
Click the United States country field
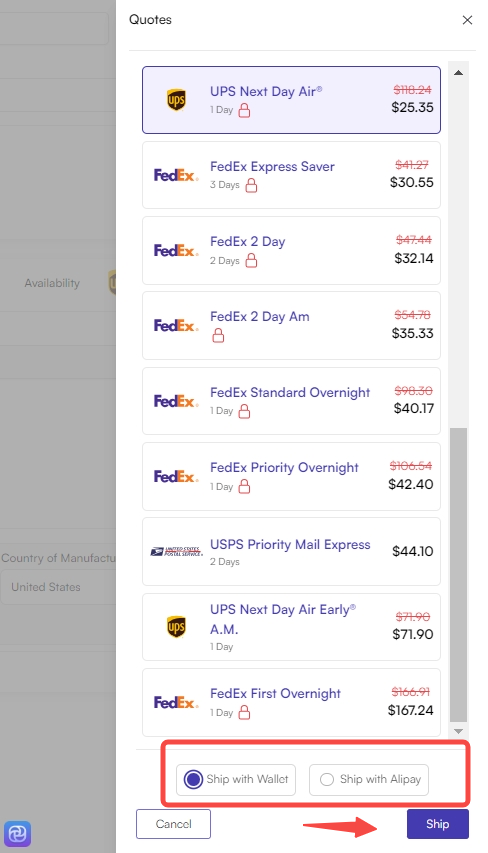click(58, 587)
